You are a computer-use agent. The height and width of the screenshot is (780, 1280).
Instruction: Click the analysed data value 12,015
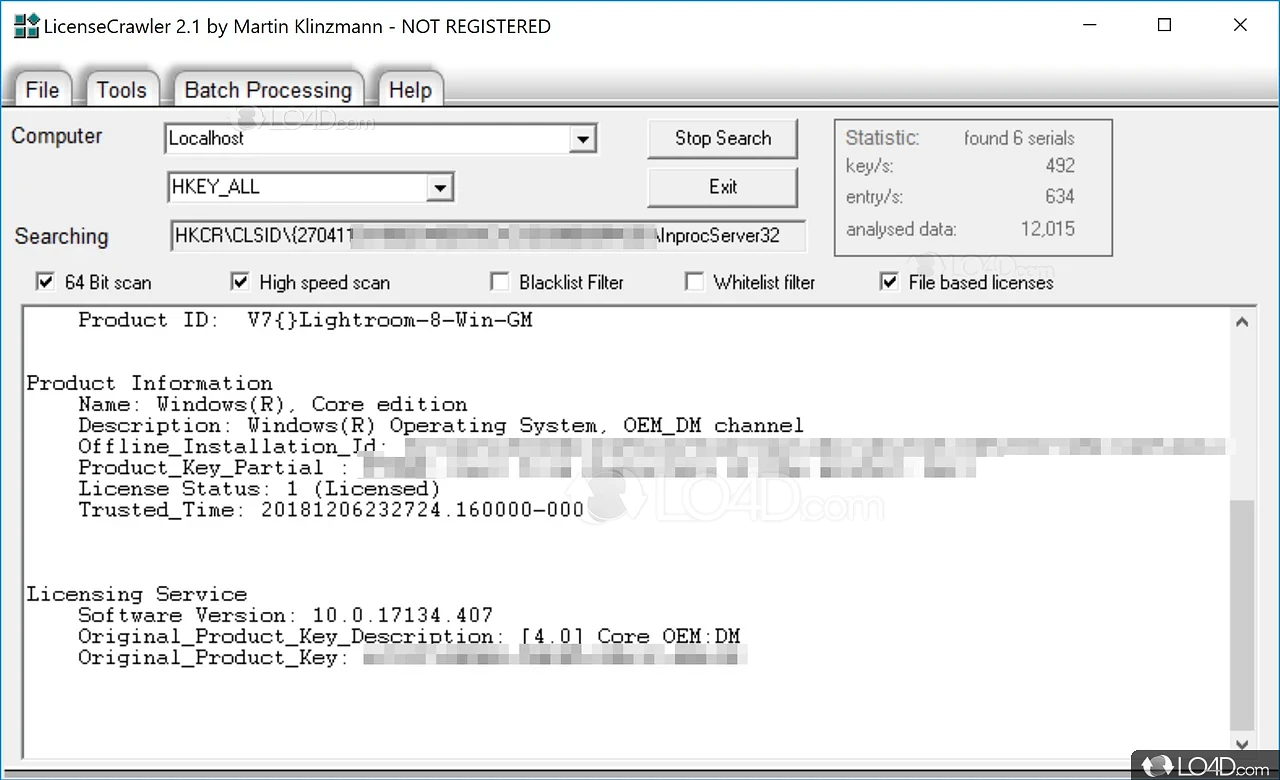point(1048,229)
